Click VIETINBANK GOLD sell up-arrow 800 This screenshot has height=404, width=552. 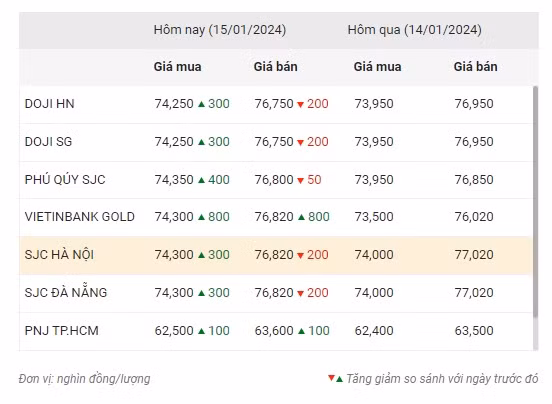pyautogui.click(x=314, y=217)
